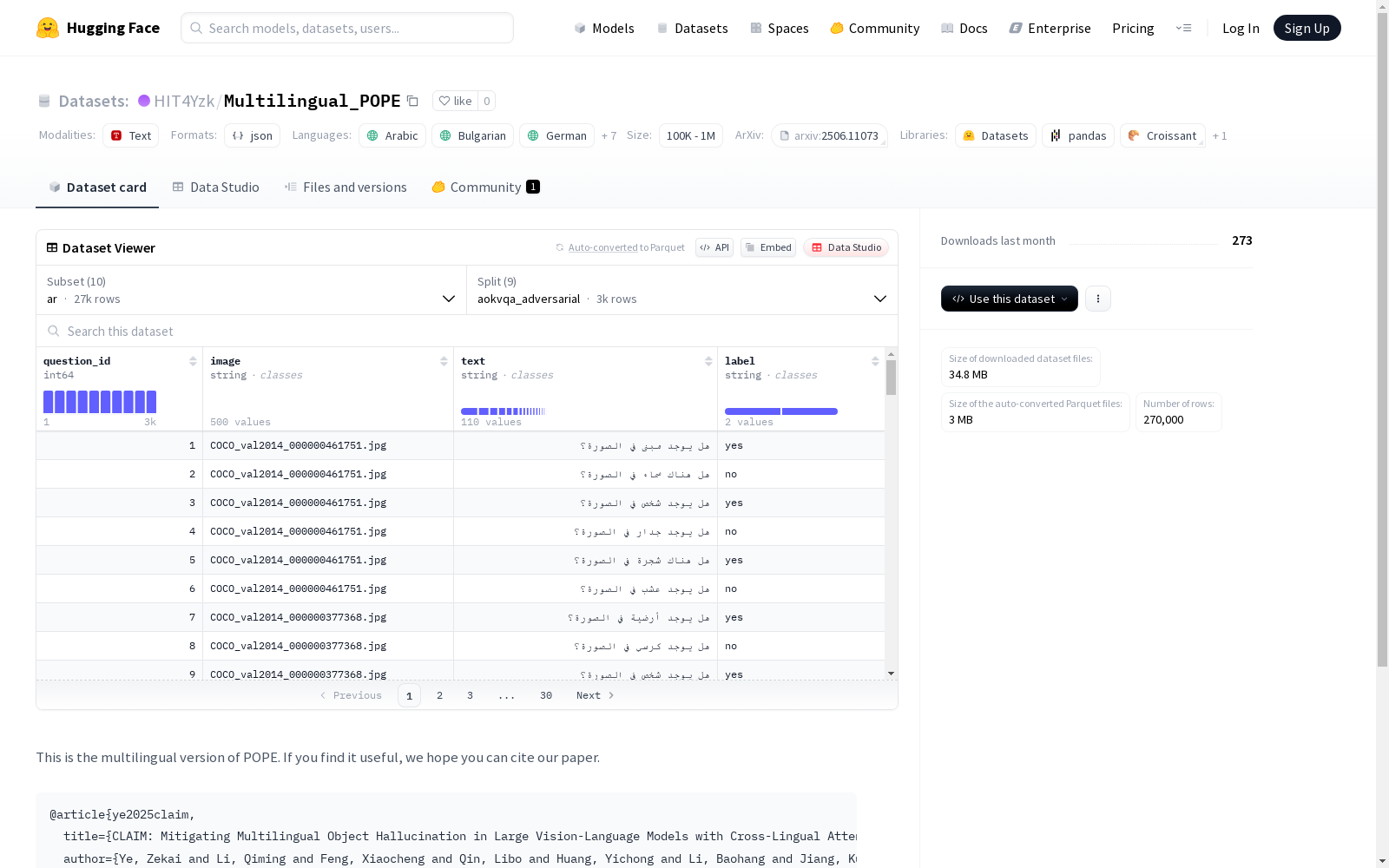Follow the Auto-converted to Parquet link
This screenshot has height=868, width=1389.
coord(620,247)
